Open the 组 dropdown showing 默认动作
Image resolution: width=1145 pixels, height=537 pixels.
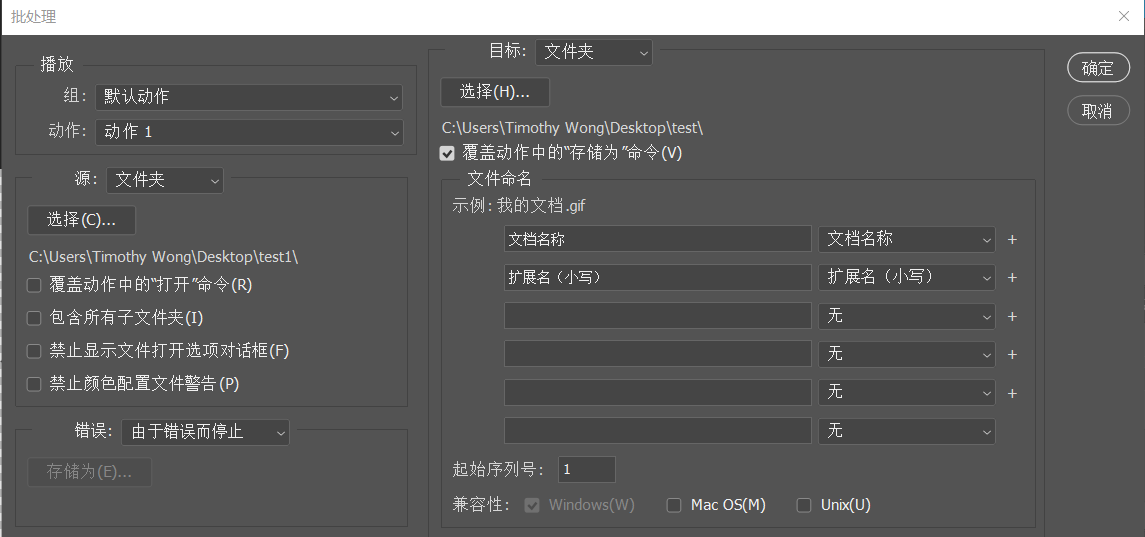[249, 97]
